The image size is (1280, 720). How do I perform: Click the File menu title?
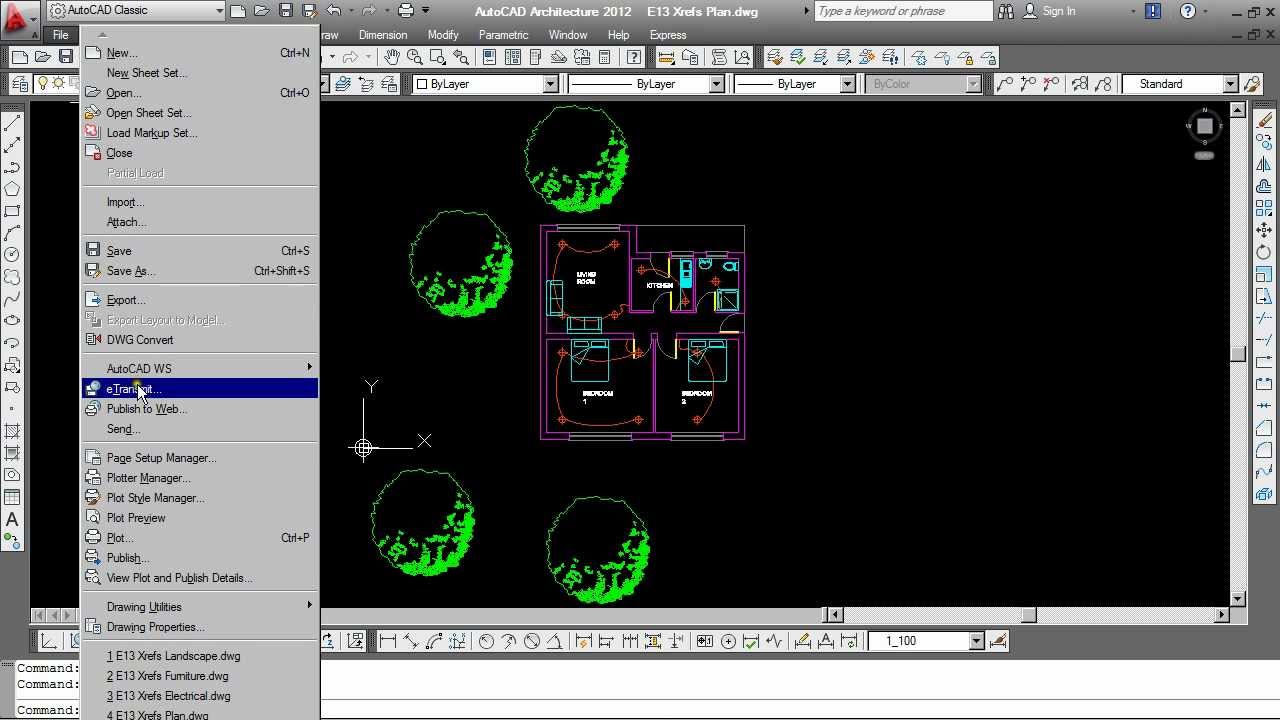[x=61, y=35]
